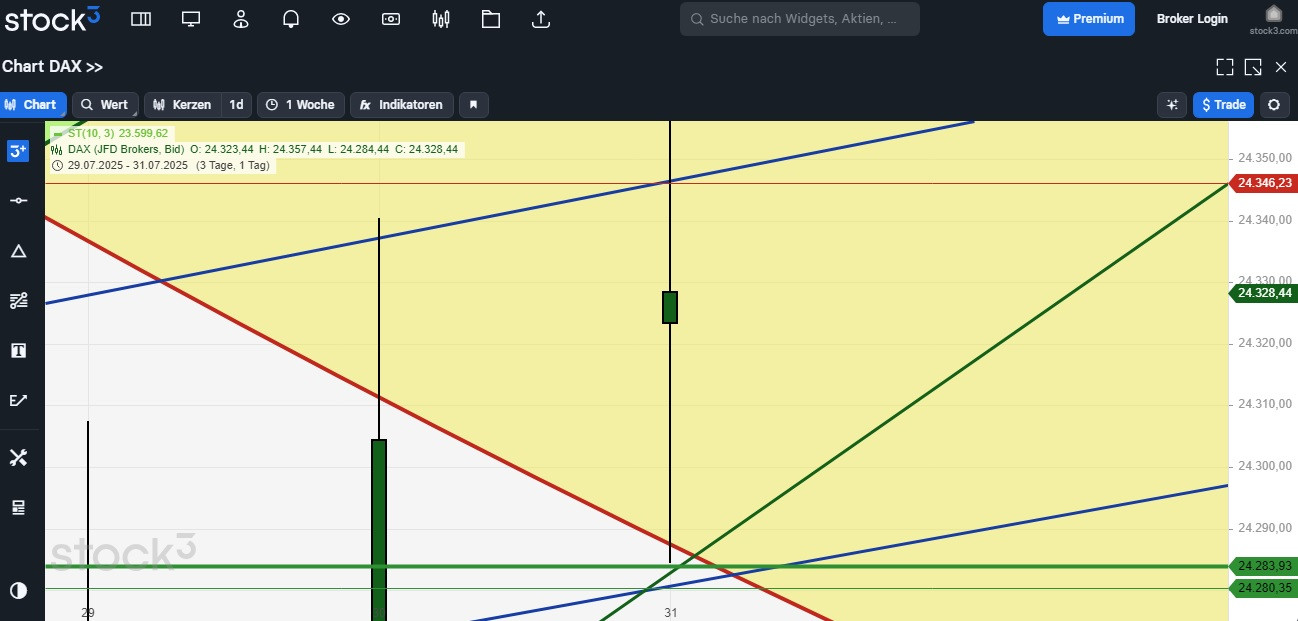Select the text annotation tool
The image size is (1298, 621).
(x=18, y=350)
